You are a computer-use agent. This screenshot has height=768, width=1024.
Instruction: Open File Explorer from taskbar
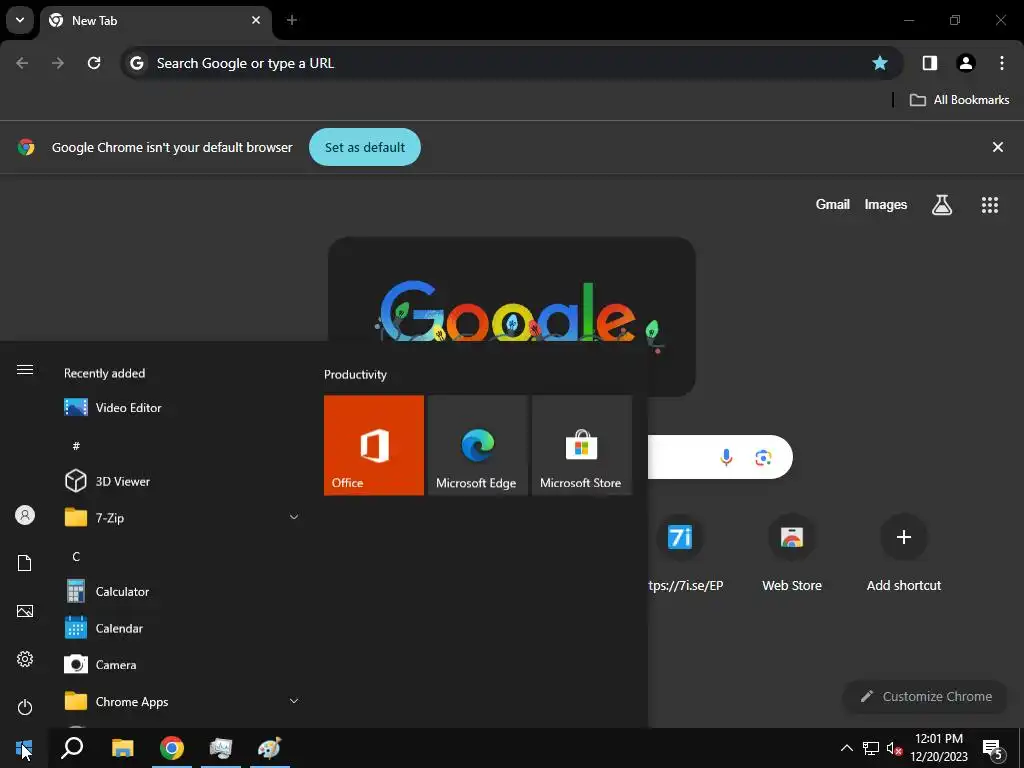point(122,748)
